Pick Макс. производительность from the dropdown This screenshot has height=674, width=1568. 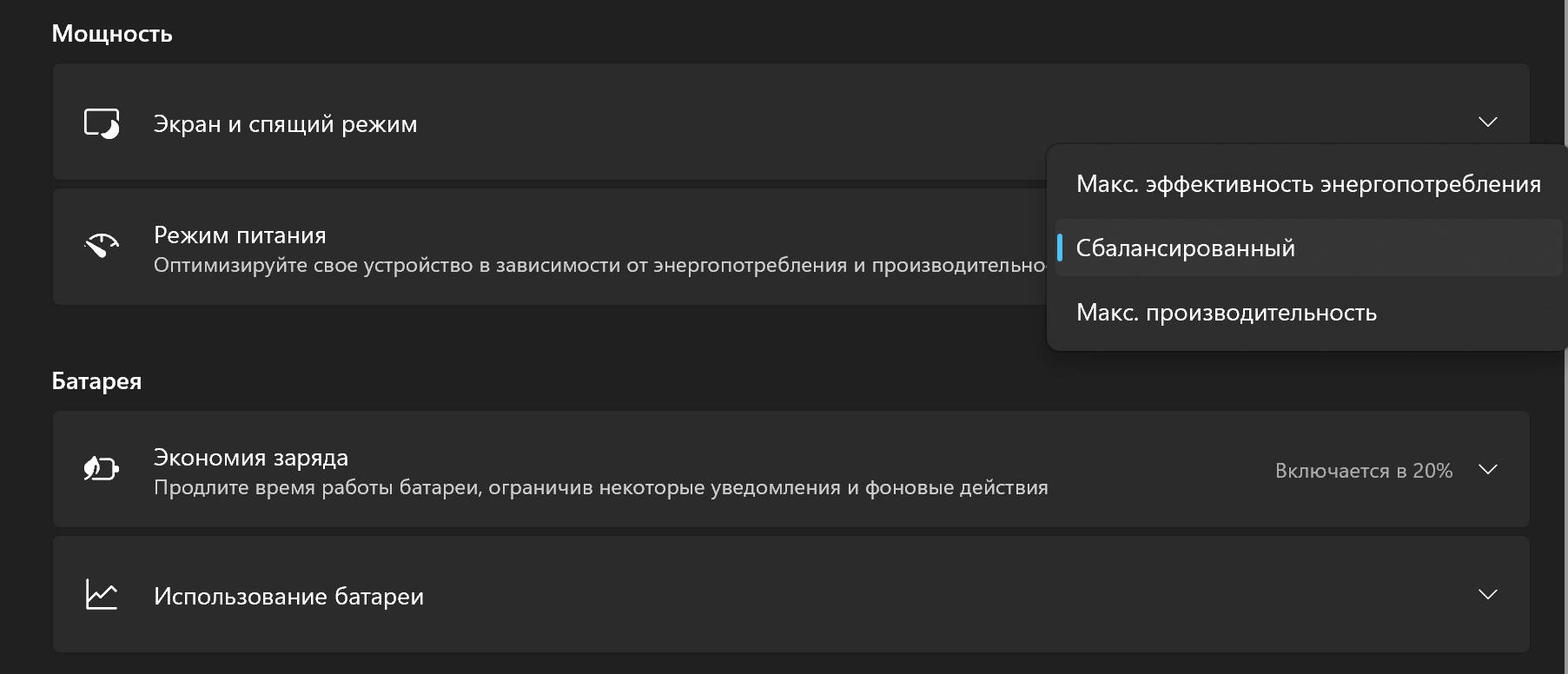(1226, 313)
